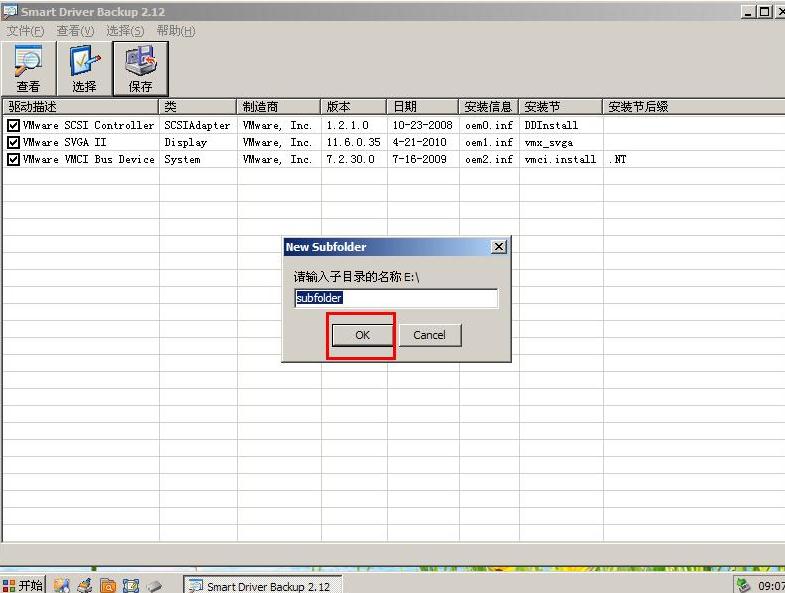The width and height of the screenshot is (785, 593).
Task: Uncheck the VMware SCSI Controller checkbox
Action: point(14,125)
